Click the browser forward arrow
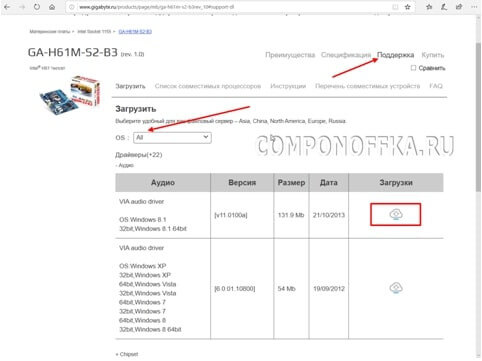This screenshot has width=482, height=361. pyautogui.click(x=22, y=7)
